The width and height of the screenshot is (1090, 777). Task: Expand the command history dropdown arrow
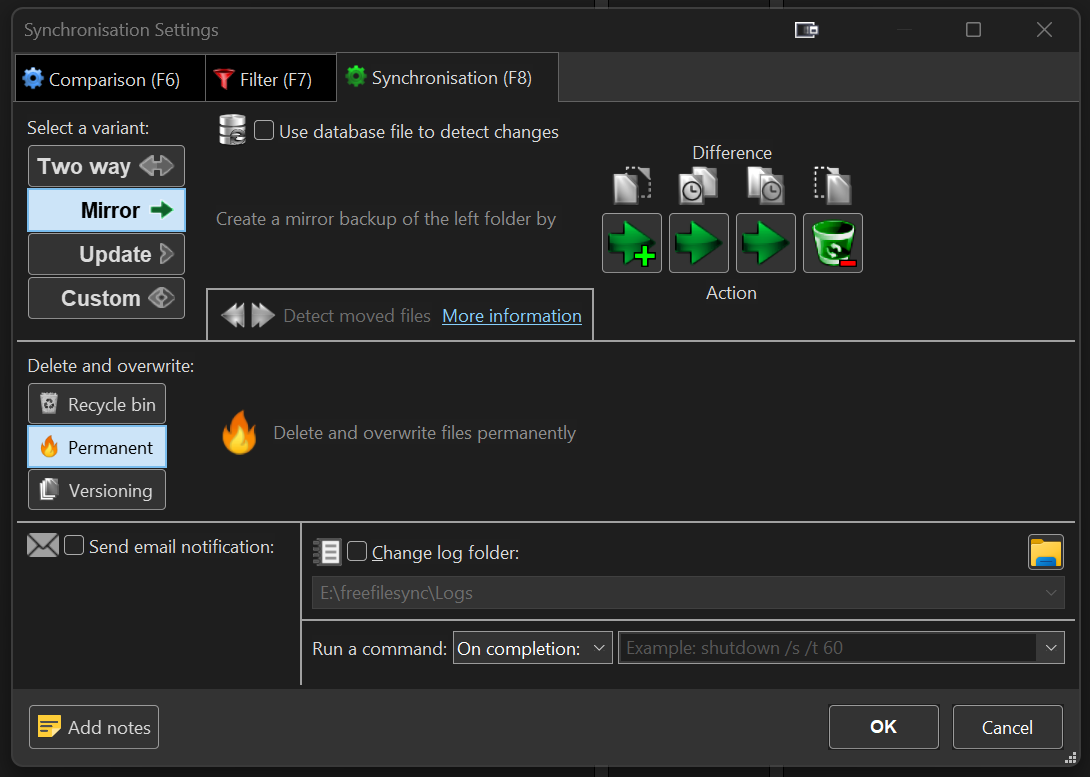click(1050, 648)
